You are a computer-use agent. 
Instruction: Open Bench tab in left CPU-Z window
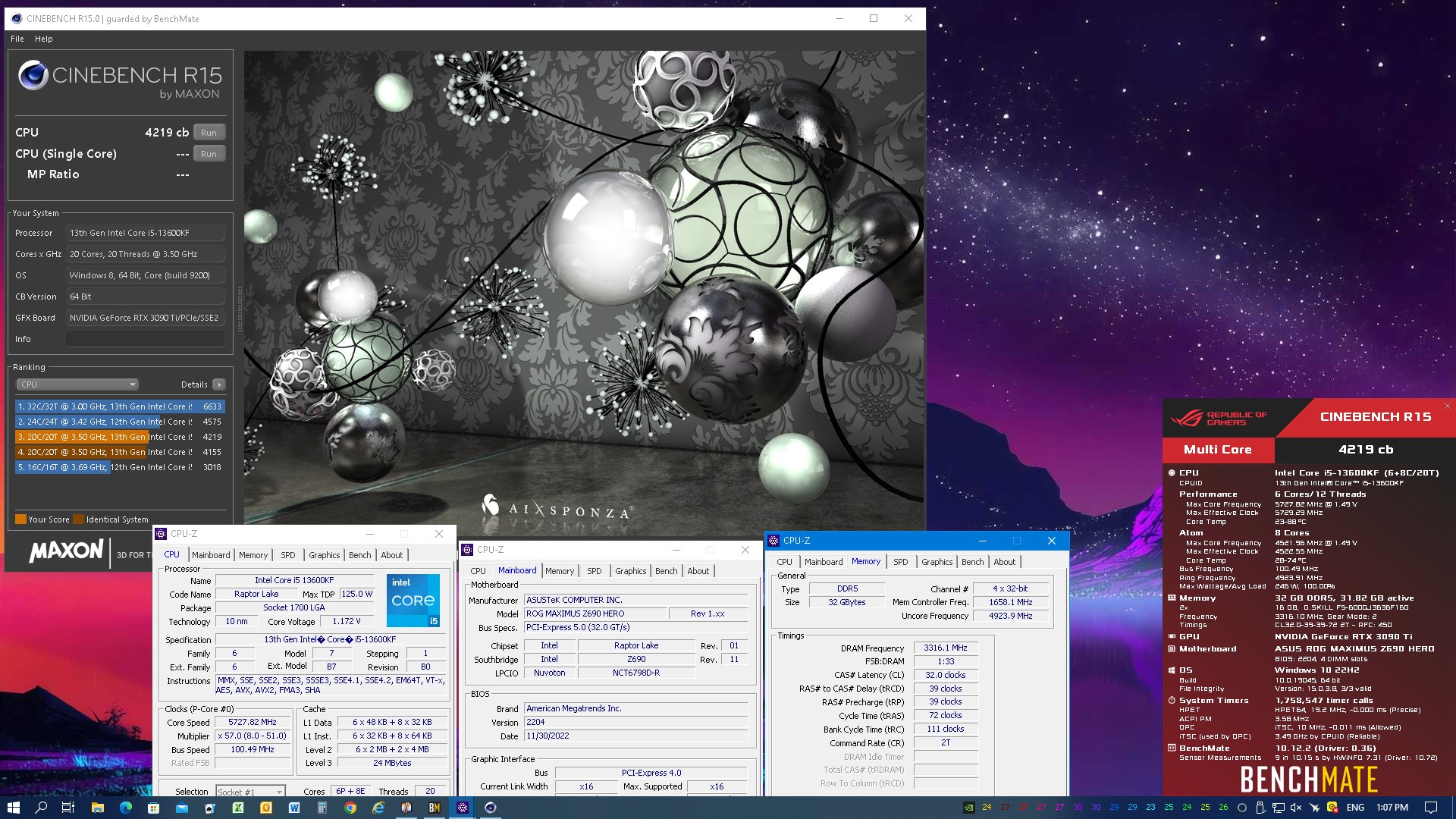[360, 555]
